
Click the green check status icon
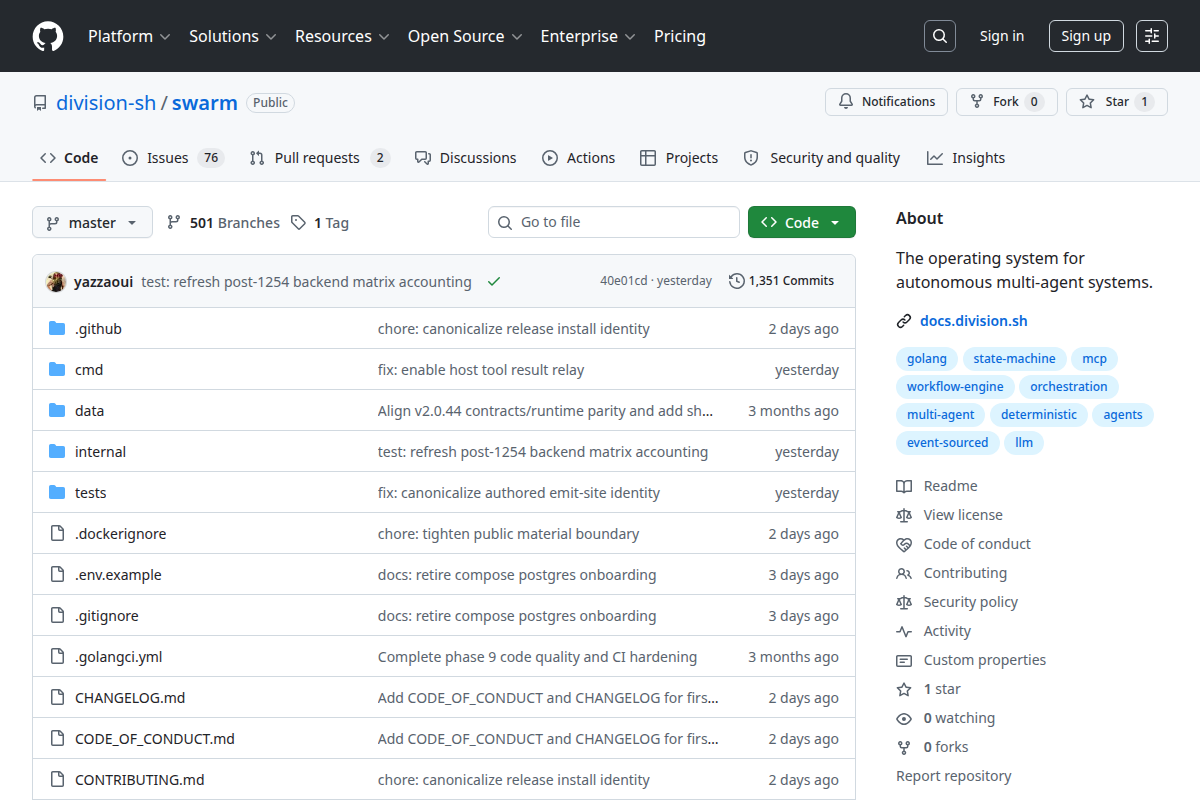(x=493, y=282)
